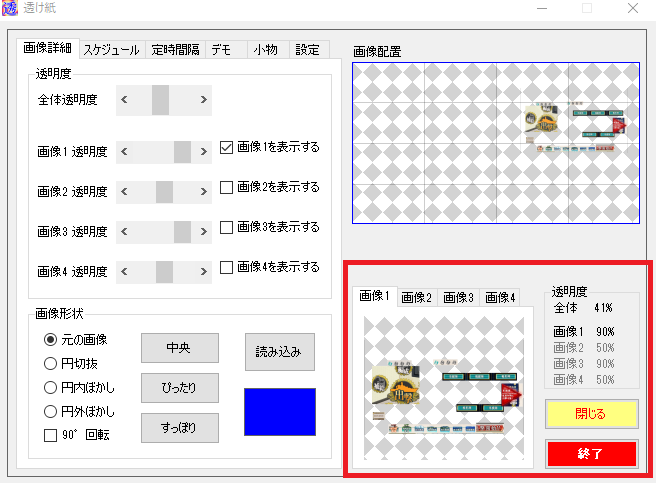The height and width of the screenshot is (483, 656).
Task: Click the yellow 閉じる button
Action: coord(592,414)
